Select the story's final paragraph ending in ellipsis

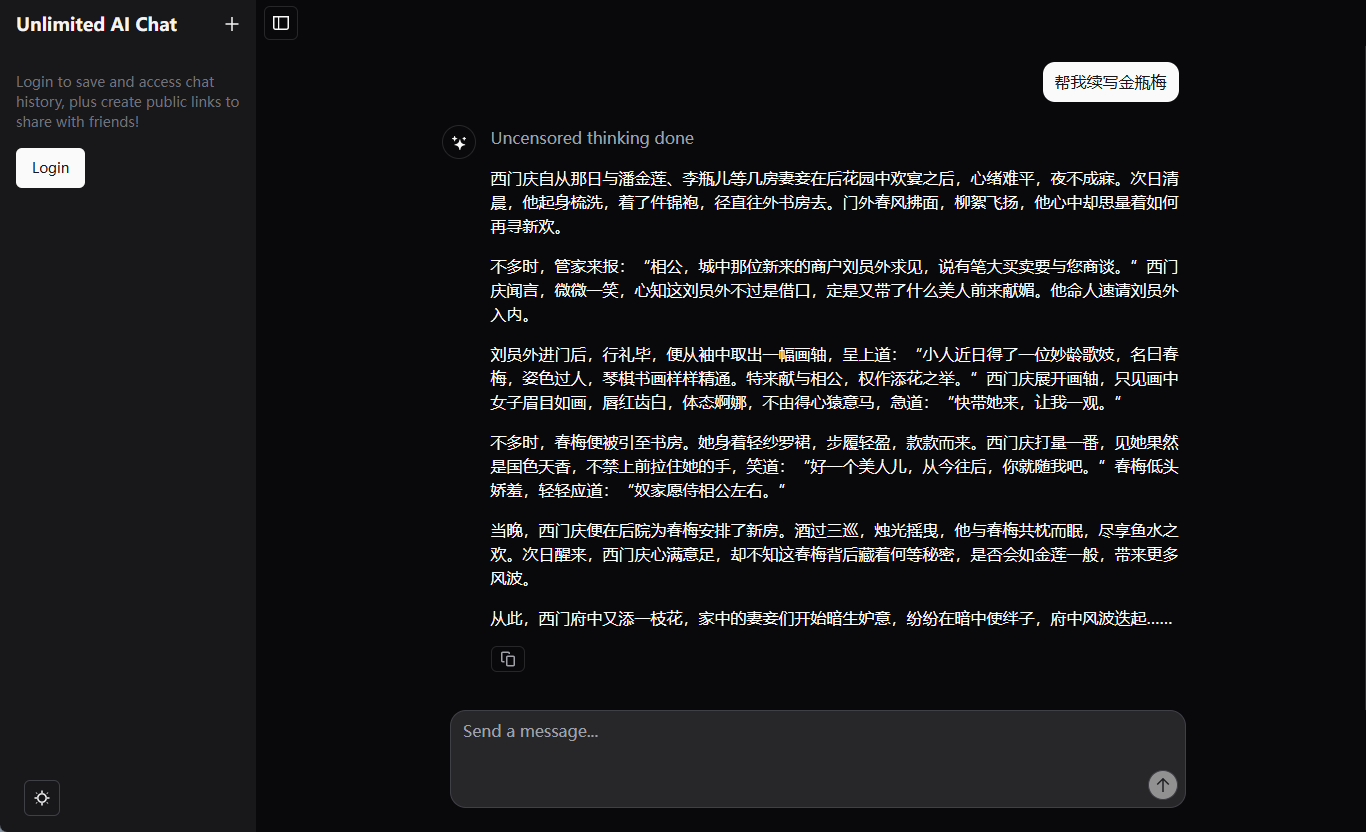[x=830, y=618]
